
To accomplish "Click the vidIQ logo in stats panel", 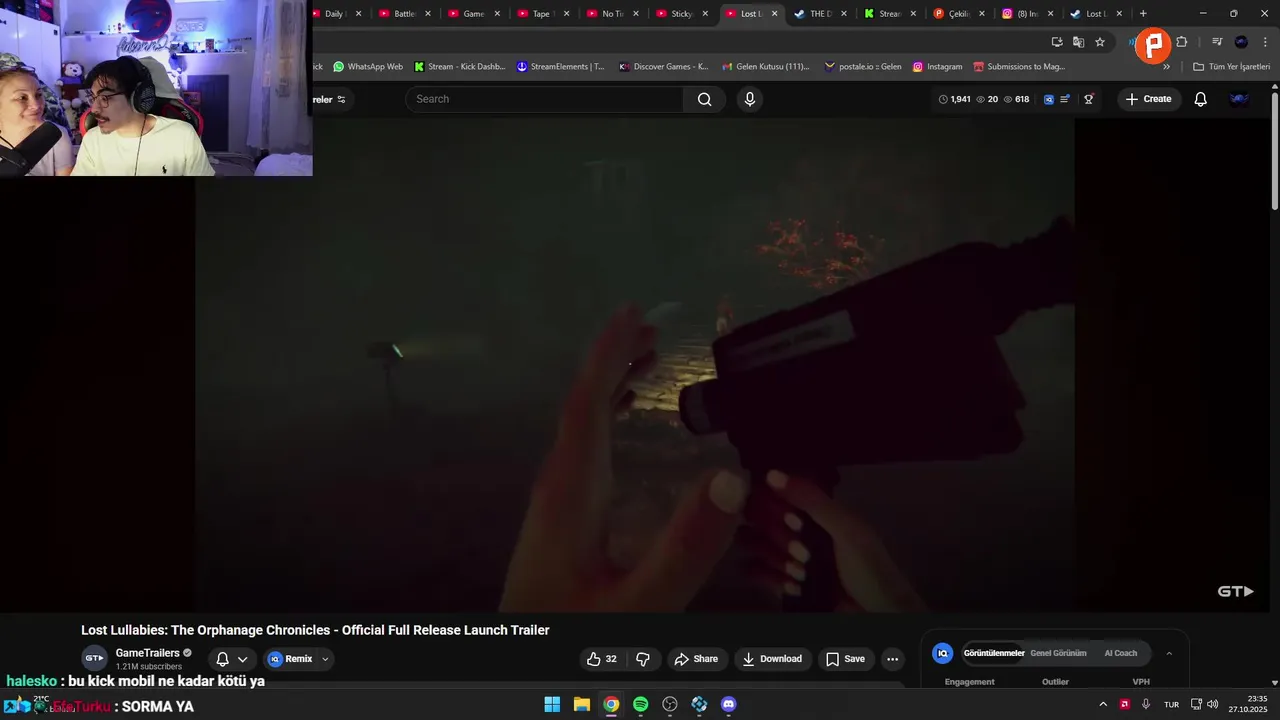I will tap(942, 653).
